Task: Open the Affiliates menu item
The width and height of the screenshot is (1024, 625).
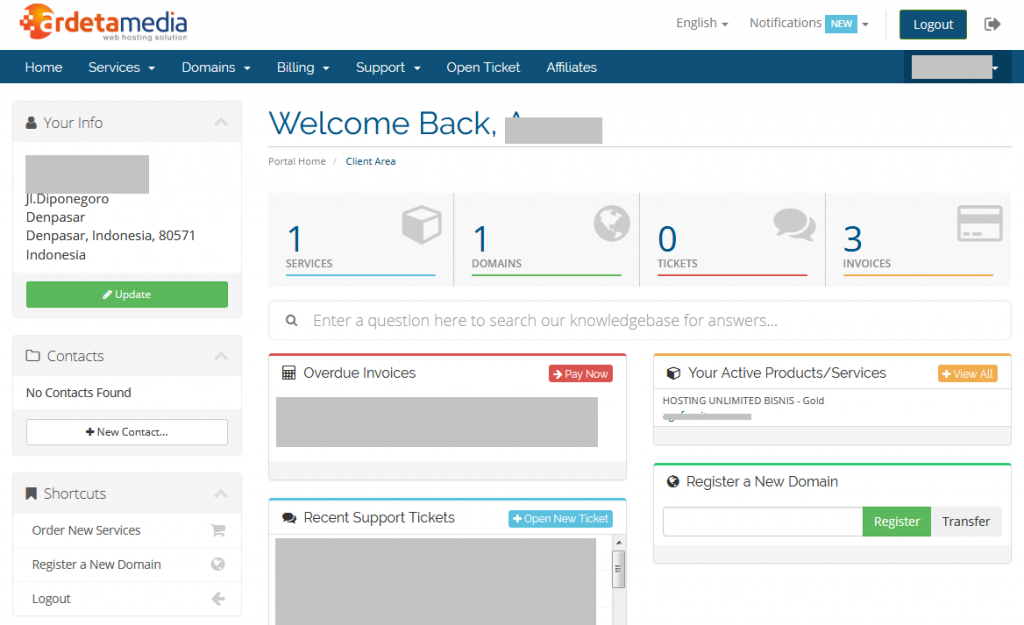Action: pos(571,68)
